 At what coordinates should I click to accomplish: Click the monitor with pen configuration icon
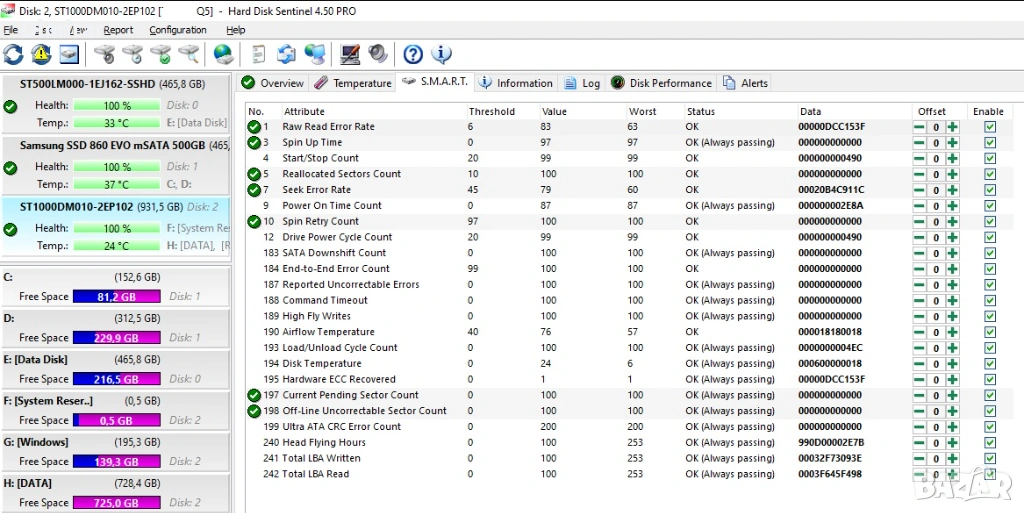pyautogui.click(x=350, y=54)
